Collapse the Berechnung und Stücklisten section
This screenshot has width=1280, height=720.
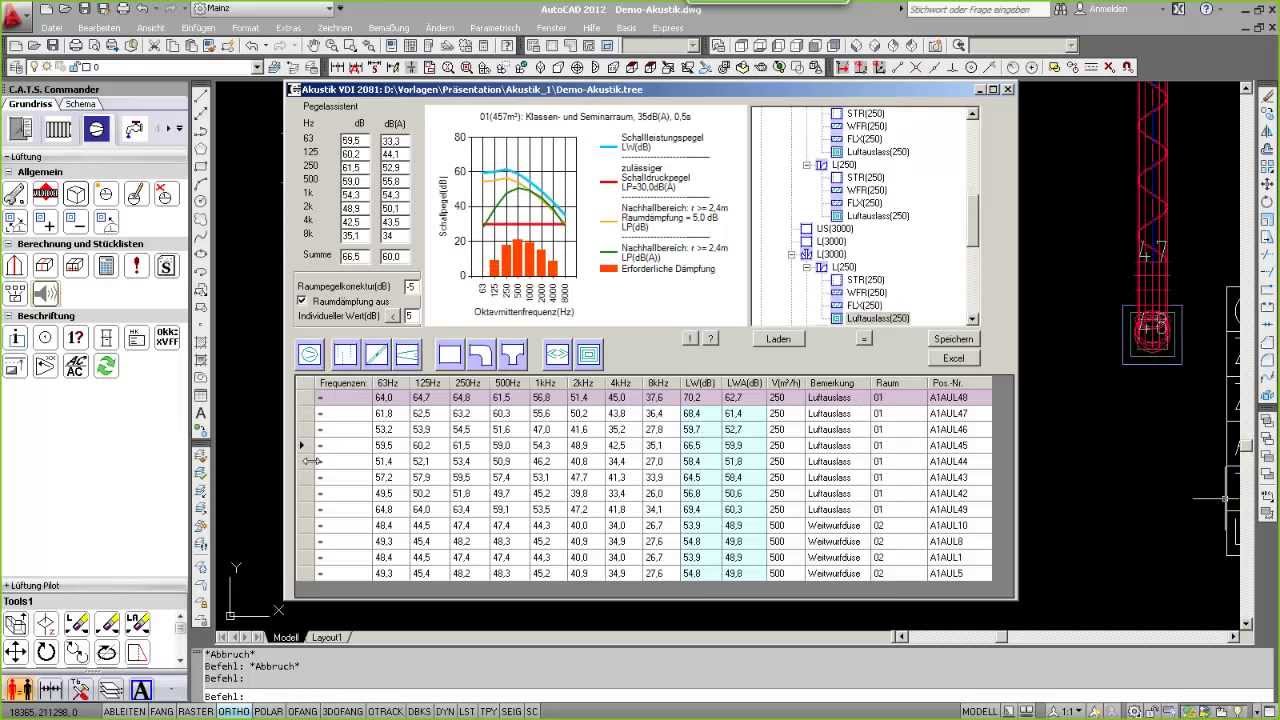point(9,244)
